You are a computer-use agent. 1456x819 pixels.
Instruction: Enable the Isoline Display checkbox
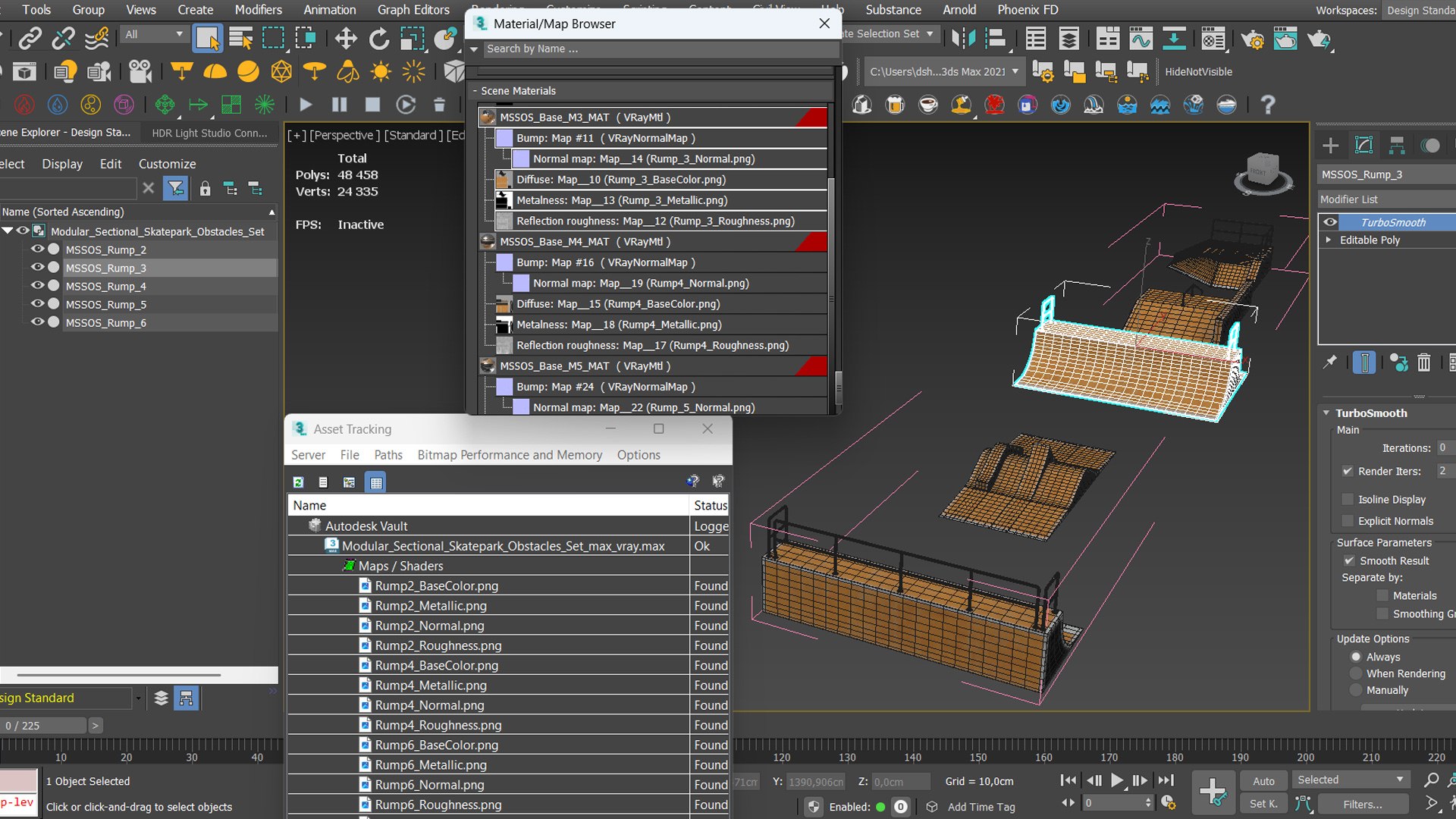pyautogui.click(x=1348, y=500)
